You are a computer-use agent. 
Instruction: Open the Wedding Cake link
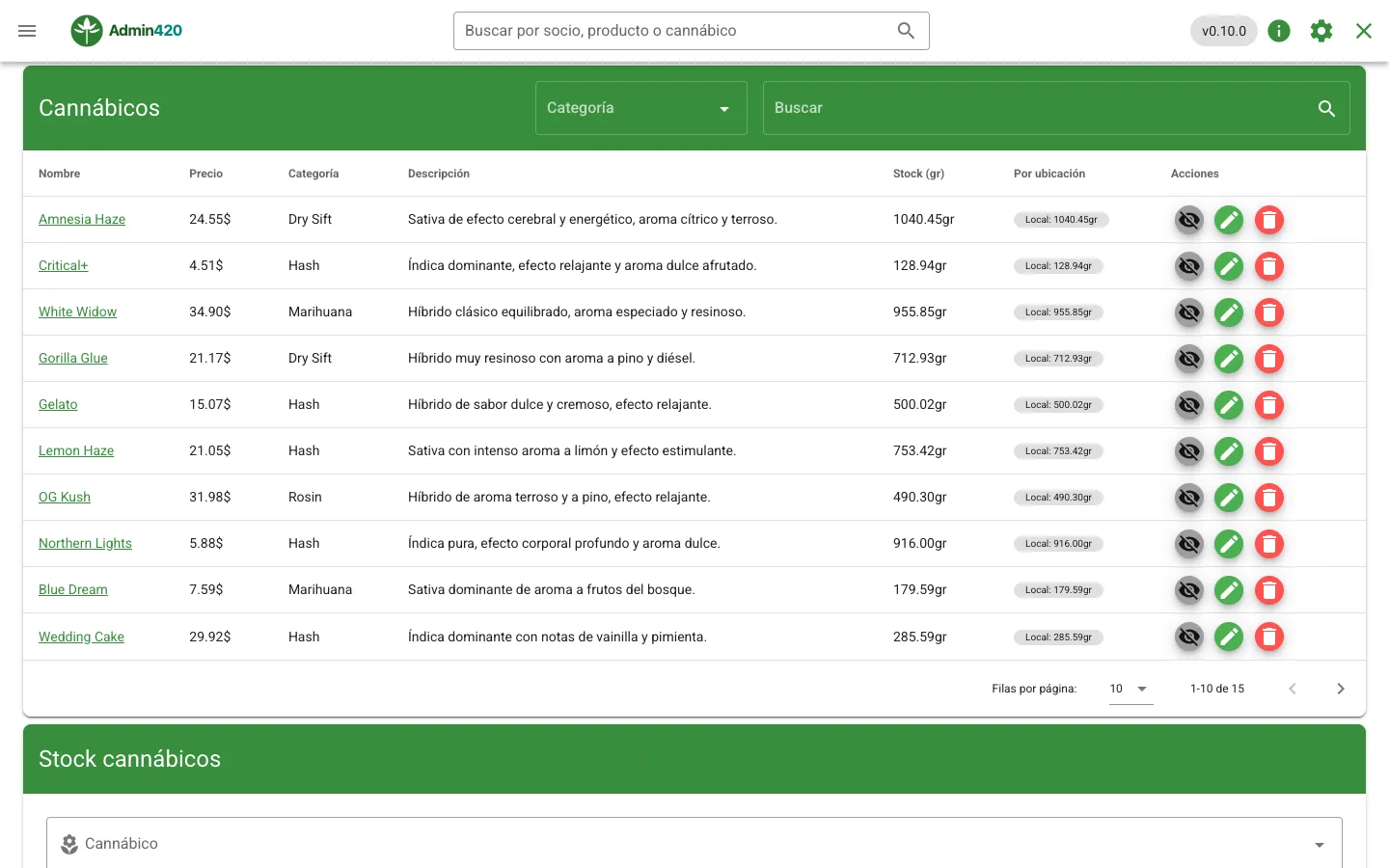[81, 637]
